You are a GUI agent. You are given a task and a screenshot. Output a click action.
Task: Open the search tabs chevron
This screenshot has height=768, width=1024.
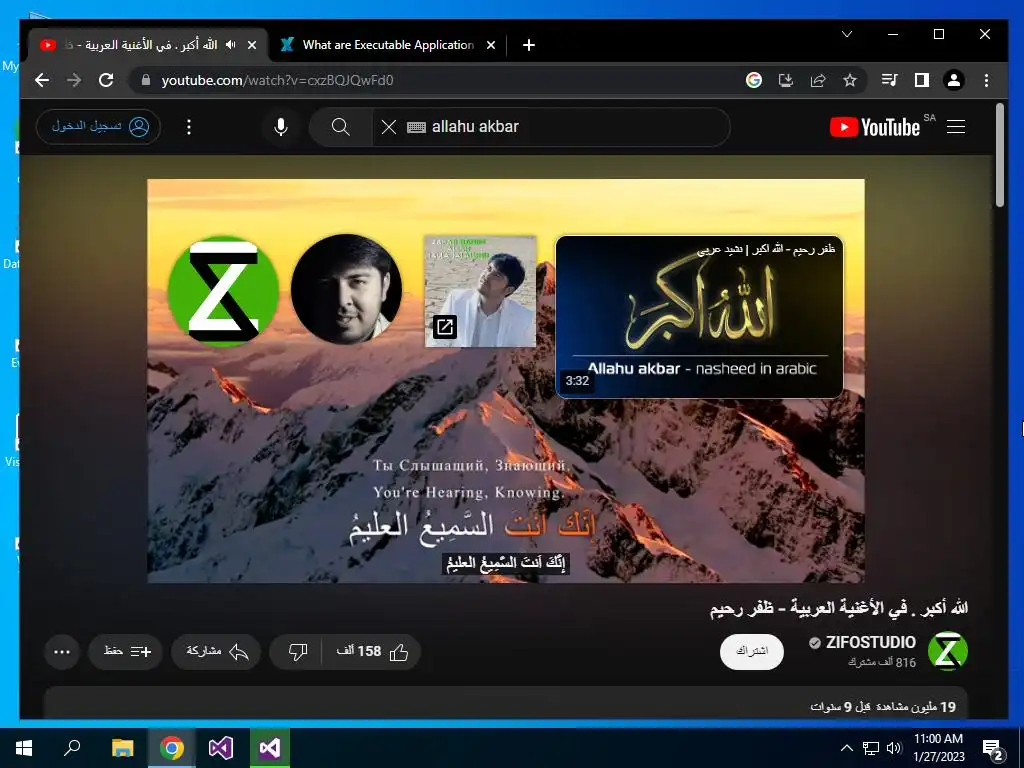pyautogui.click(x=847, y=34)
